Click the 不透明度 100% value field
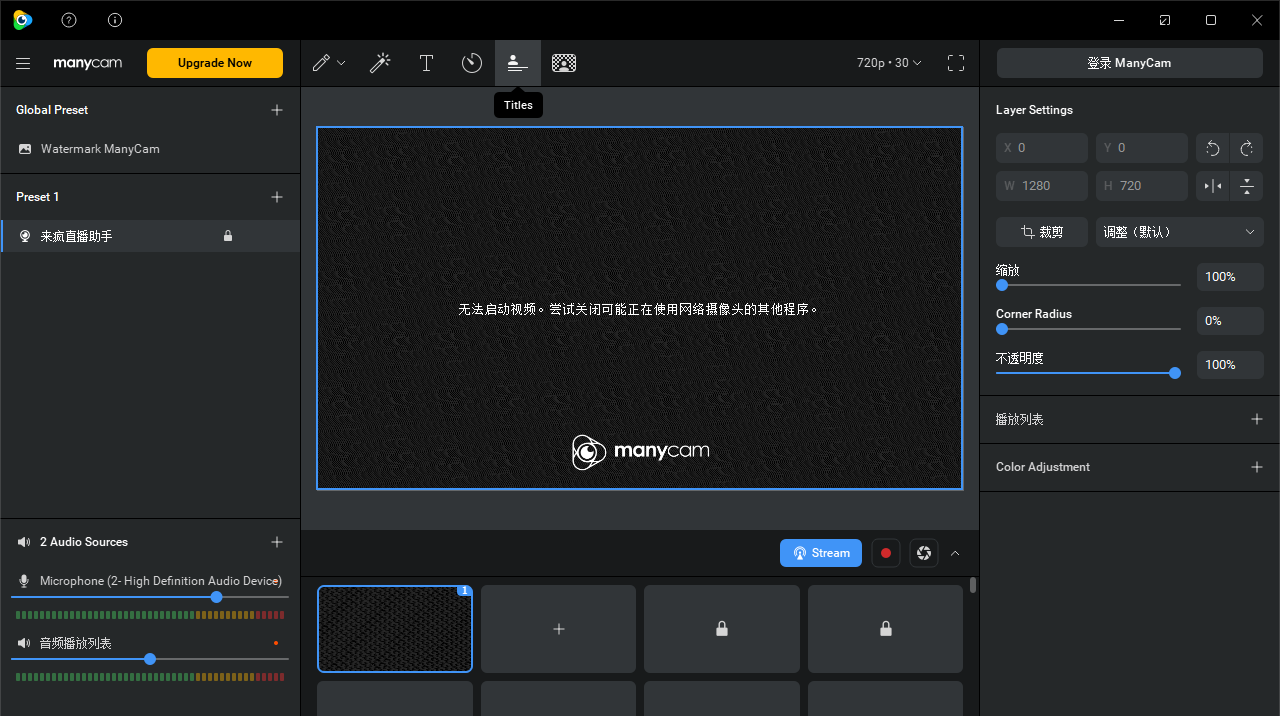 point(1230,365)
